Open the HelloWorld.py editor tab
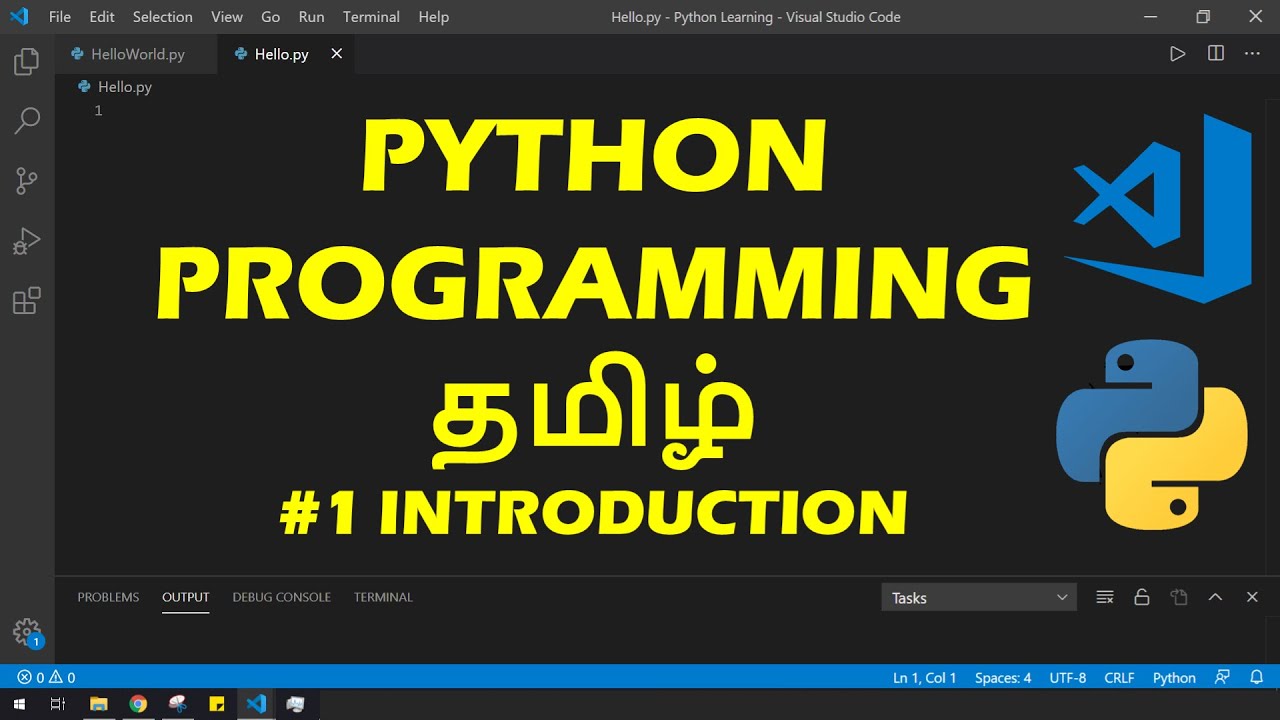The height and width of the screenshot is (720, 1280). [137, 54]
